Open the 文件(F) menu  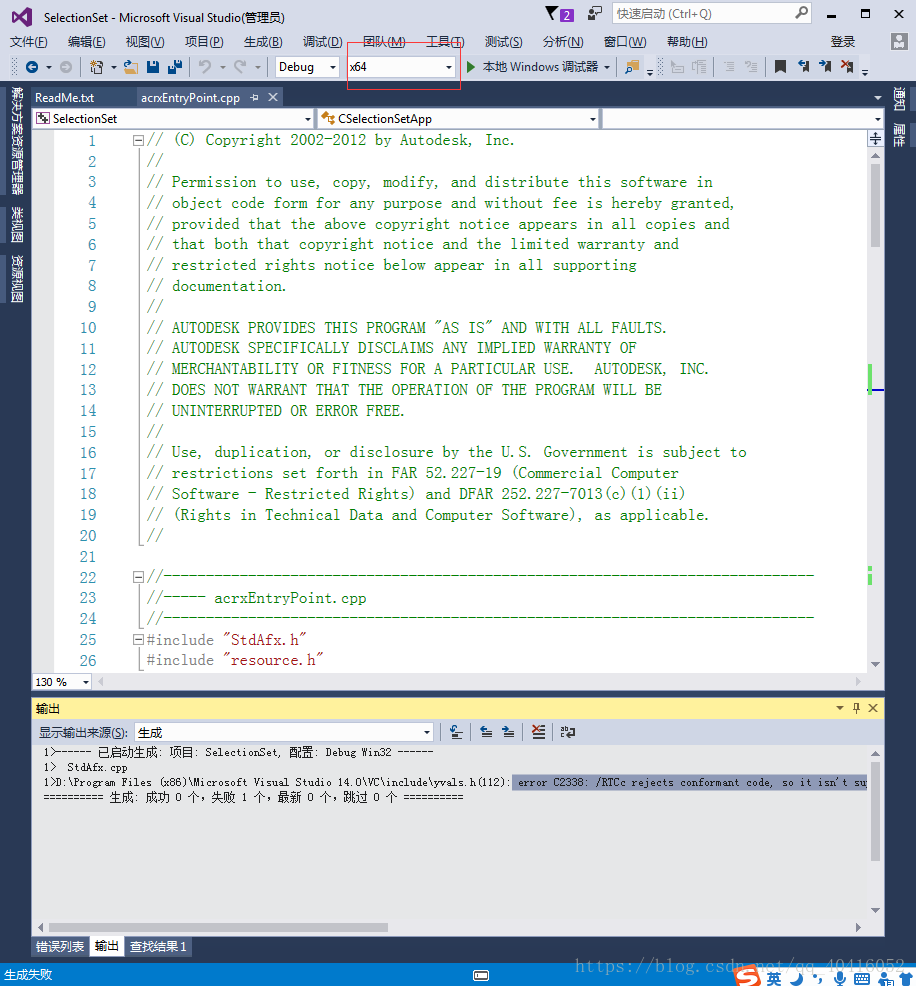pyautogui.click(x=29, y=42)
